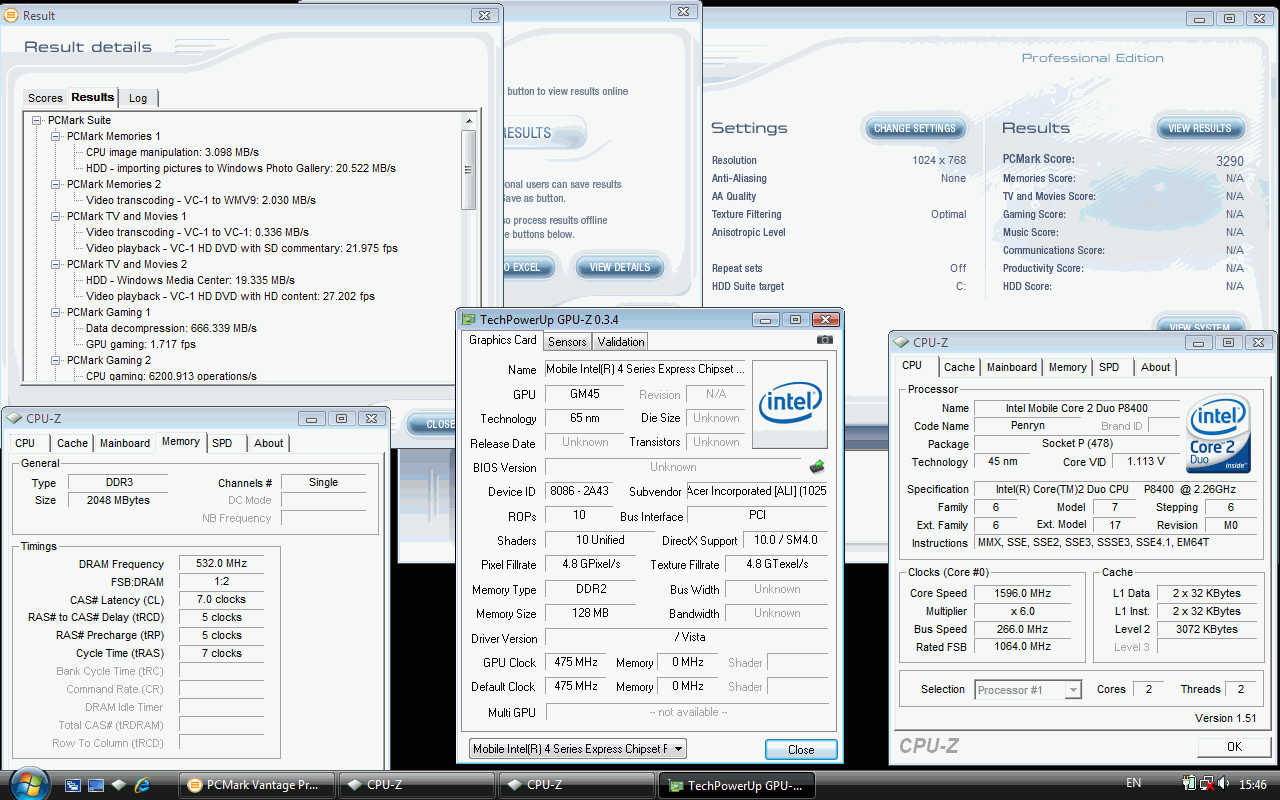
Task: Select the 'HDD - Windows Media Center' result row
Action: coord(190,280)
